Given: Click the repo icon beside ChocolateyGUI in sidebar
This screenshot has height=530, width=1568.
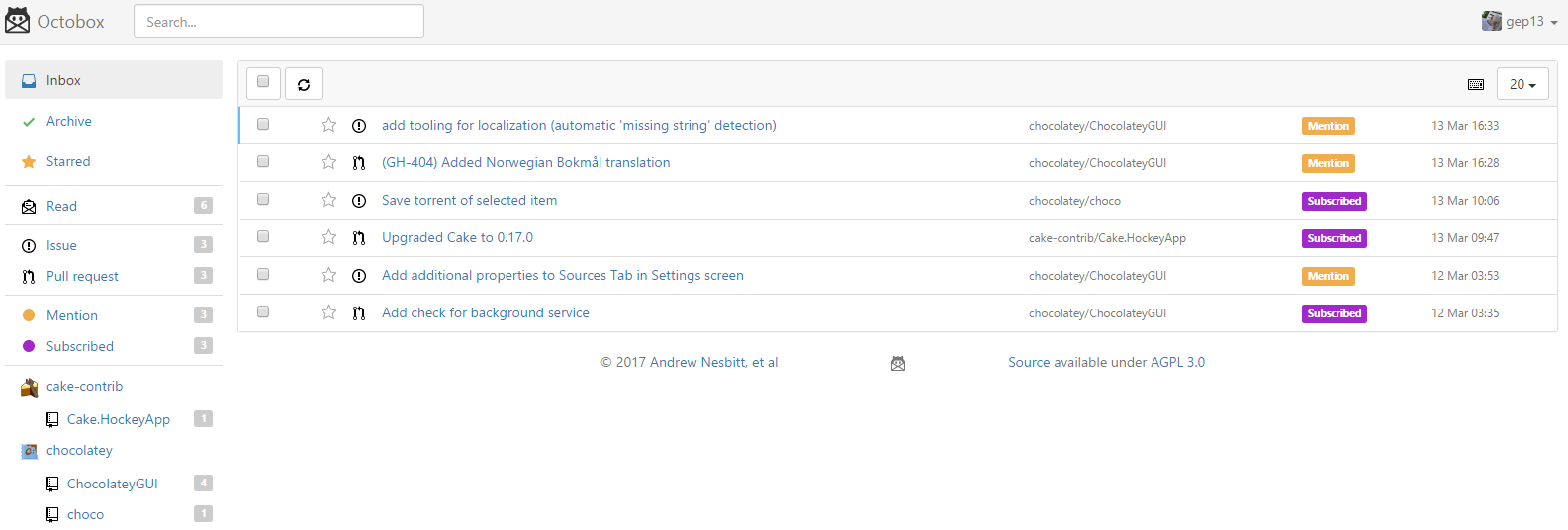Looking at the screenshot, I should tap(52, 485).
